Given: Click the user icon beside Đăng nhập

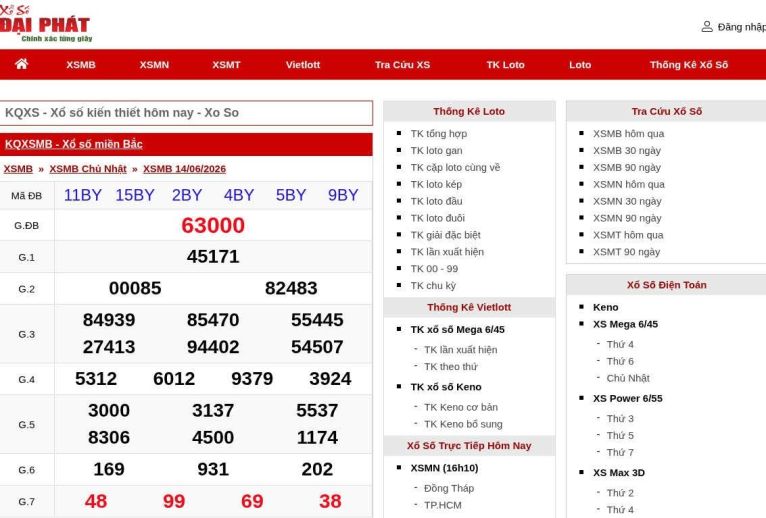Looking at the screenshot, I should pyautogui.click(x=707, y=26).
